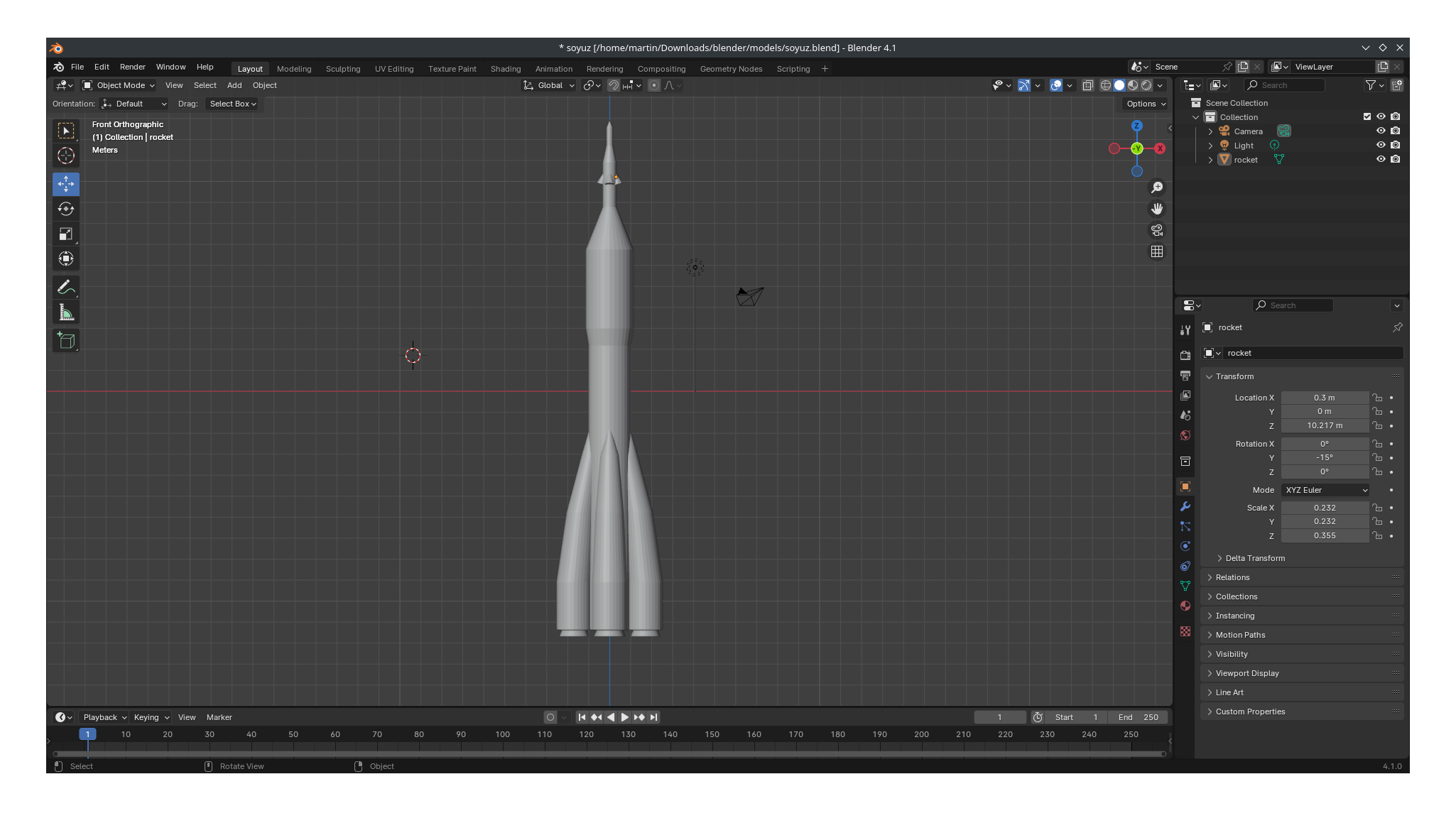The image size is (1456, 828).
Task: Select the Scale tool
Action: point(66,234)
